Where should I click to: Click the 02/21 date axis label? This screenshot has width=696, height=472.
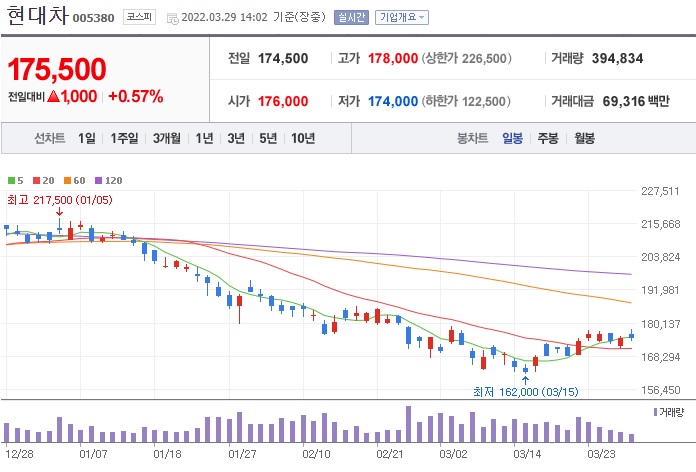(x=390, y=454)
